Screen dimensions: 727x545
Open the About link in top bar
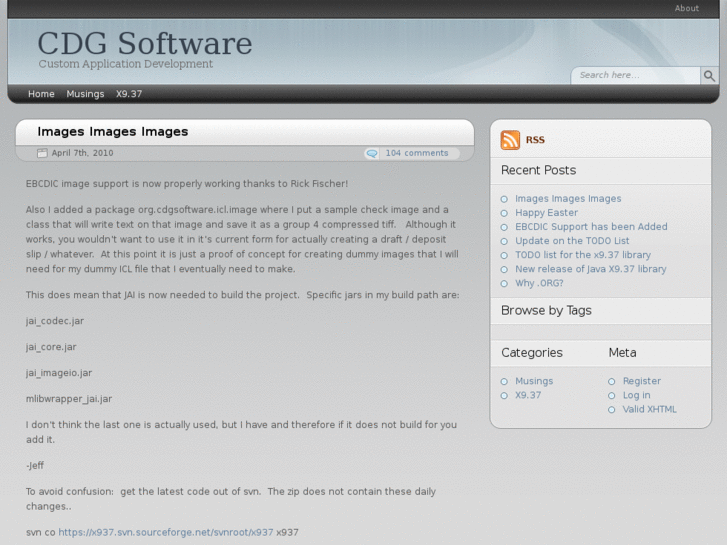[686, 8]
